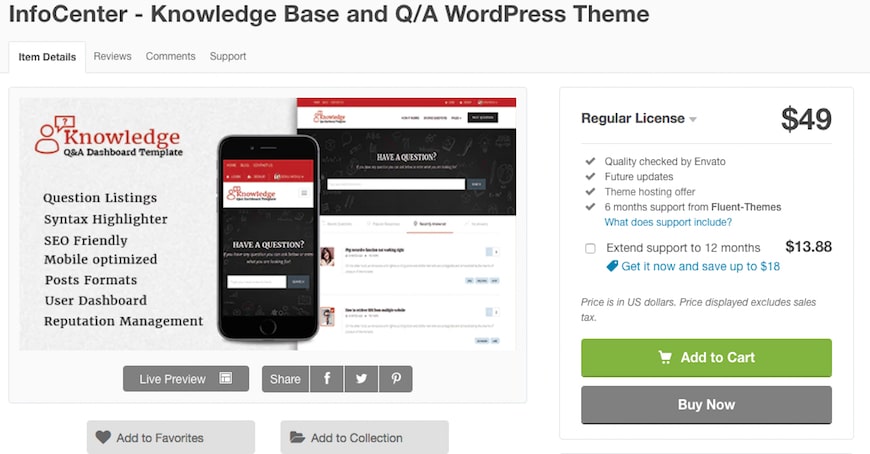Go to the Support tab
Image resolution: width=870 pixels, height=454 pixels.
(227, 56)
